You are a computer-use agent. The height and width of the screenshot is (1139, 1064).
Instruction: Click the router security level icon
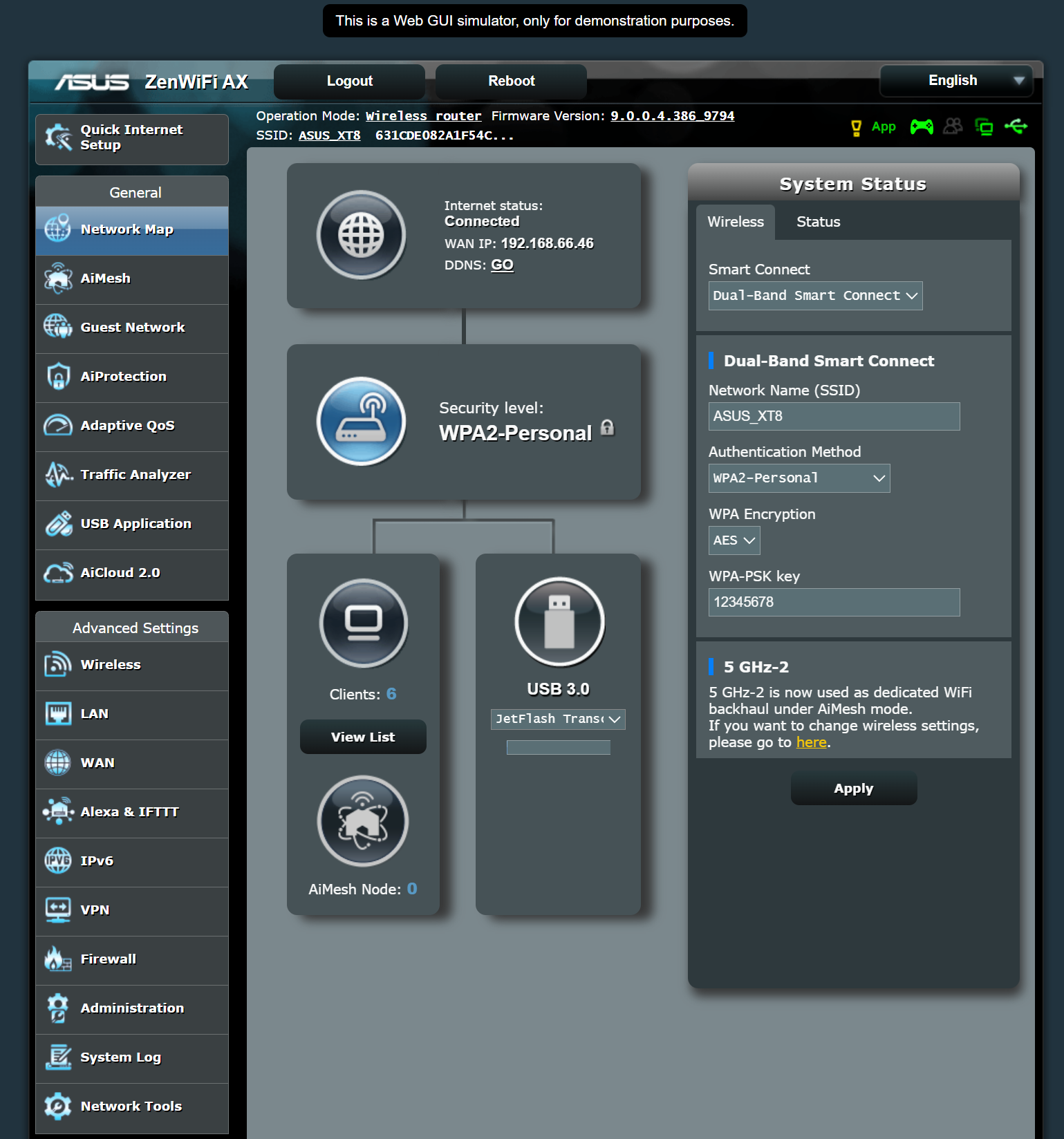click(361, 421)
